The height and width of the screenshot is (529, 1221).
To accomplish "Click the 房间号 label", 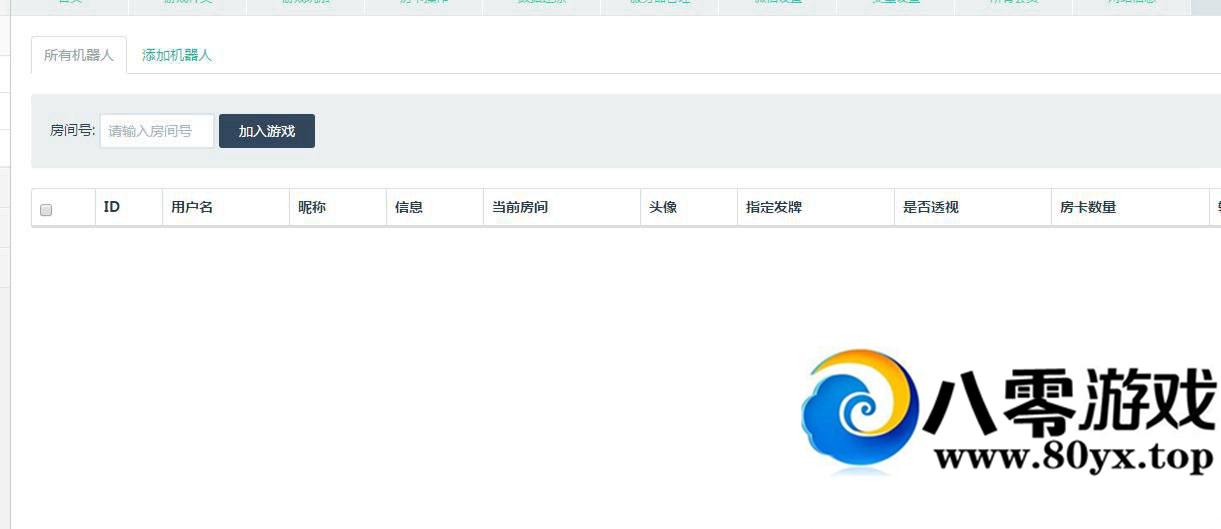I will coord(72,131).
